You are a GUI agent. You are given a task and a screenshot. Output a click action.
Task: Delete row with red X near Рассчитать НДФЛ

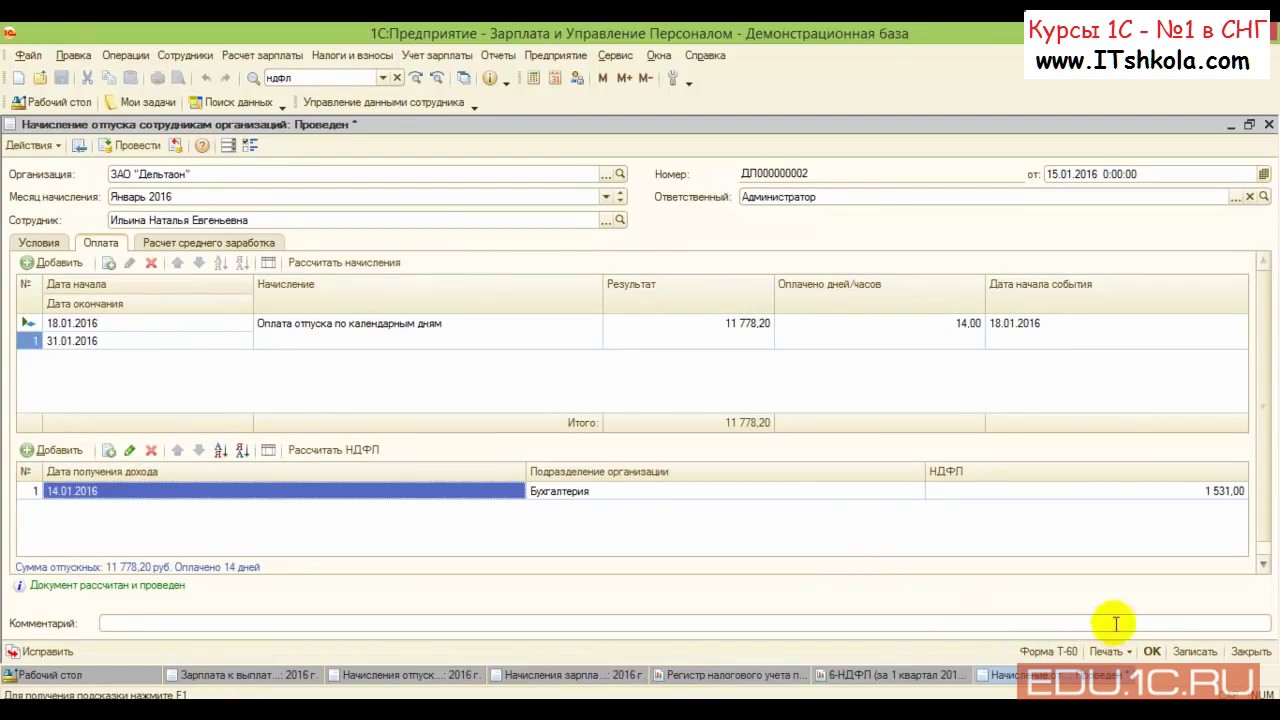(x=151, y=450)
